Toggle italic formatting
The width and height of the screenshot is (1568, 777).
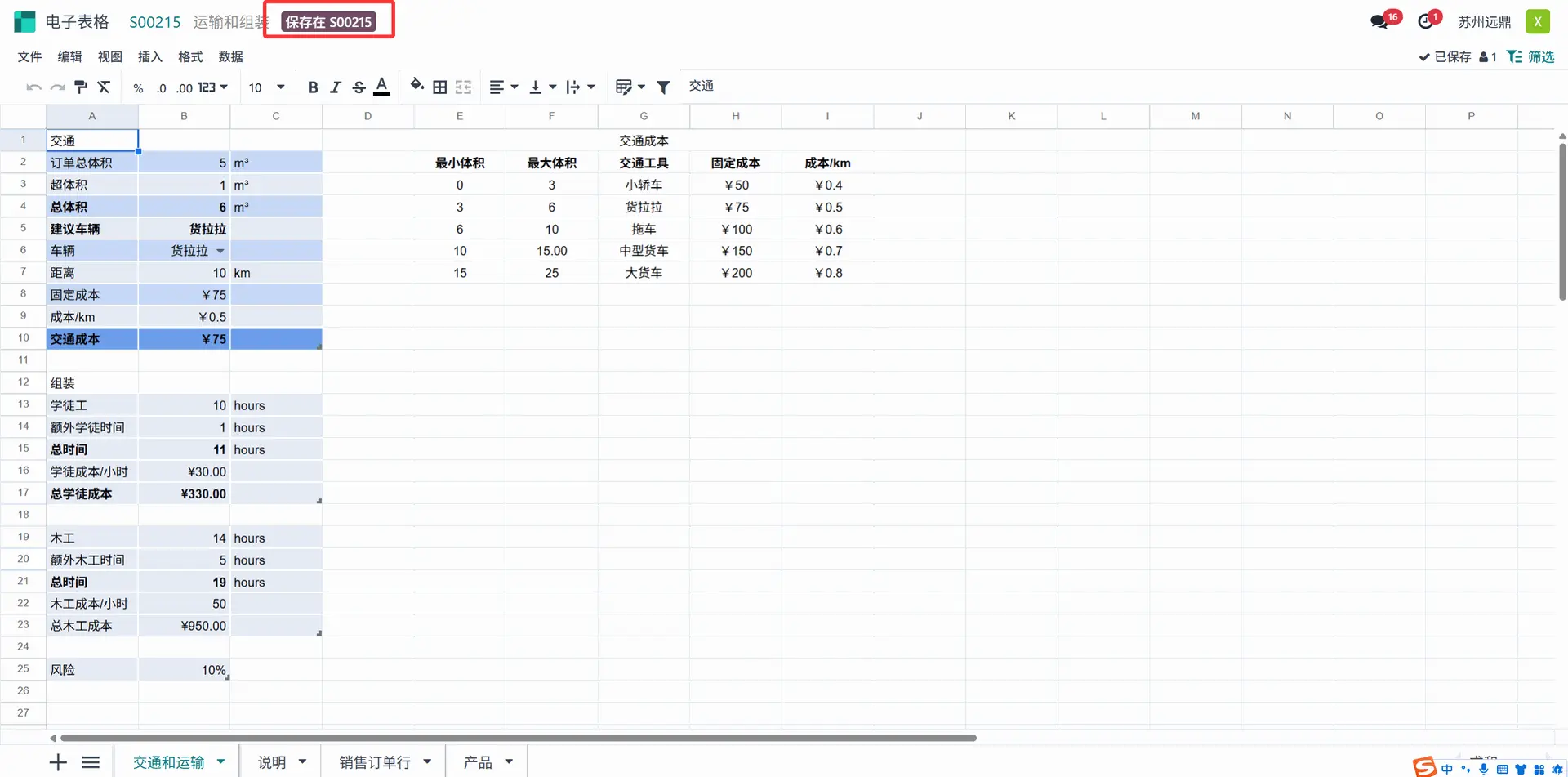point(336,87)
